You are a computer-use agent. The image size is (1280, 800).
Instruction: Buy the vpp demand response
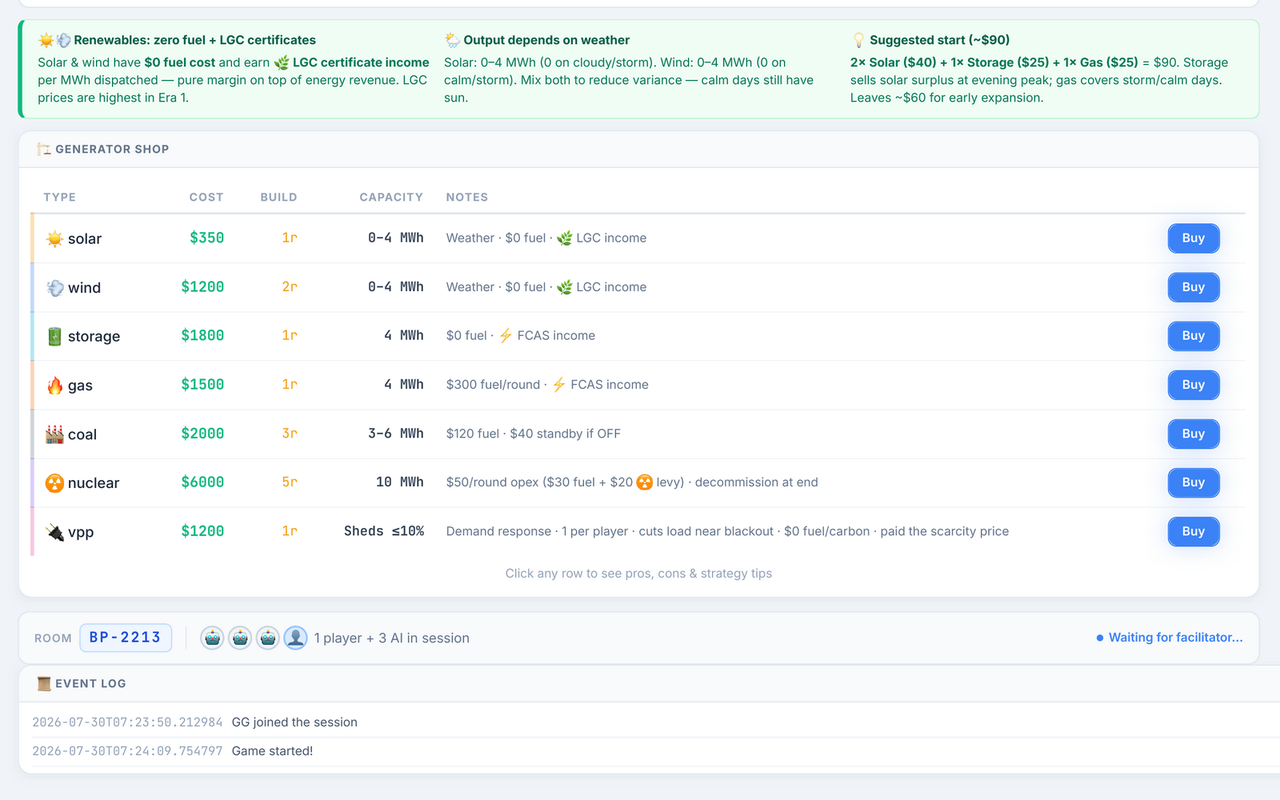(1193, 531)
